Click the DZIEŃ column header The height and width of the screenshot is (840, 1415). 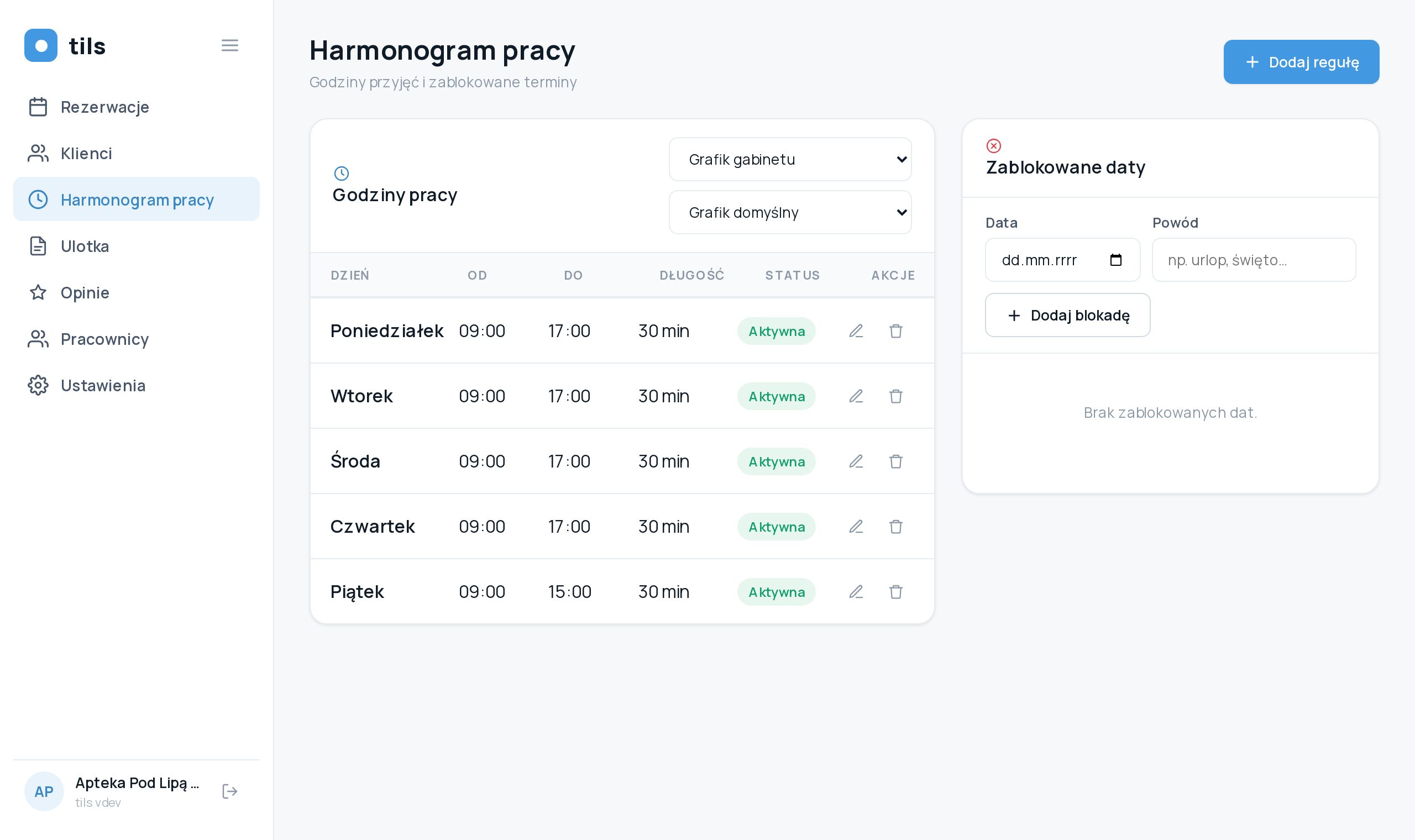click(x=350, y=275)
